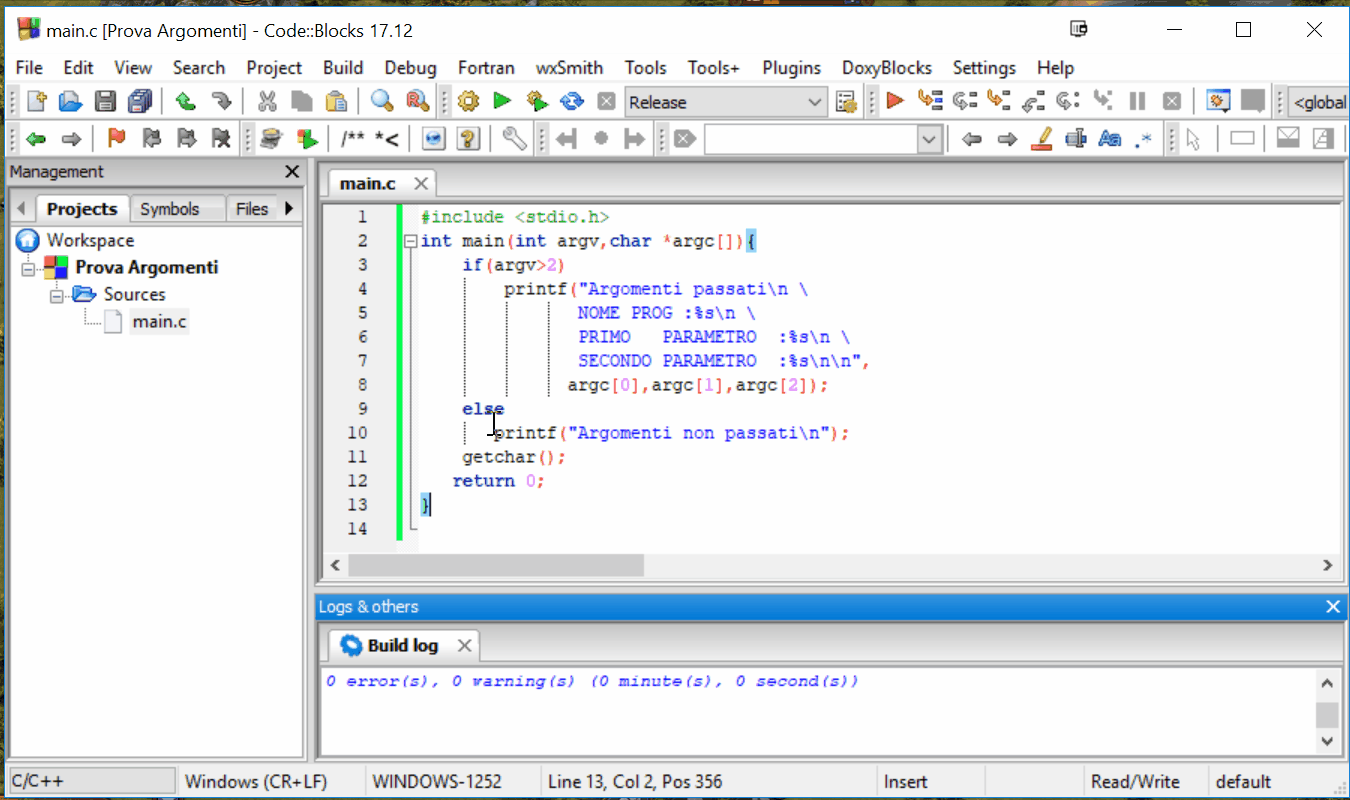Click the Redo arrow icon
The image size is (1350, 800).
(221, 101)
